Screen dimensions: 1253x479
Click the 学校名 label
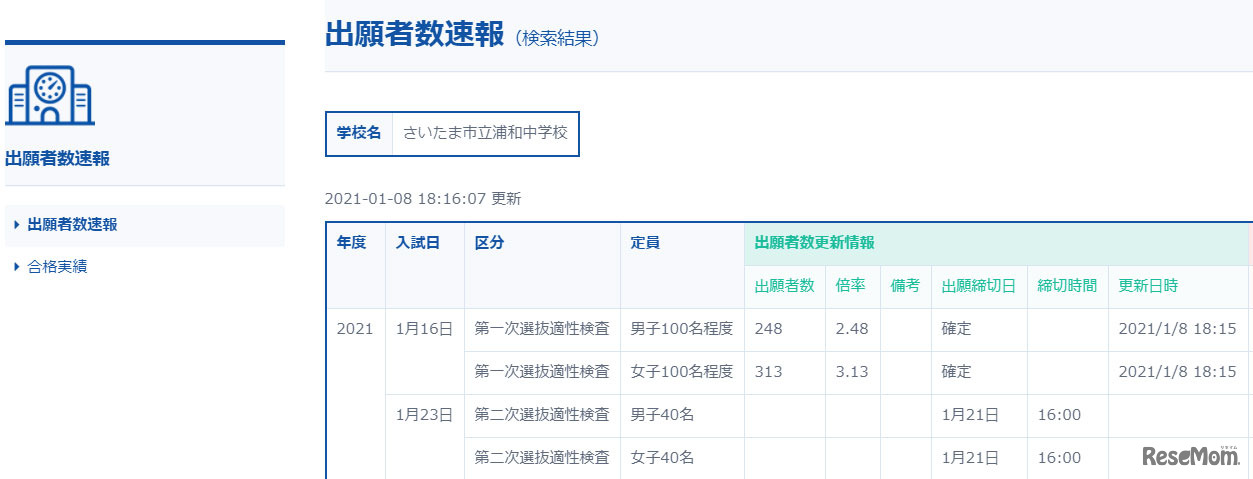359,133
